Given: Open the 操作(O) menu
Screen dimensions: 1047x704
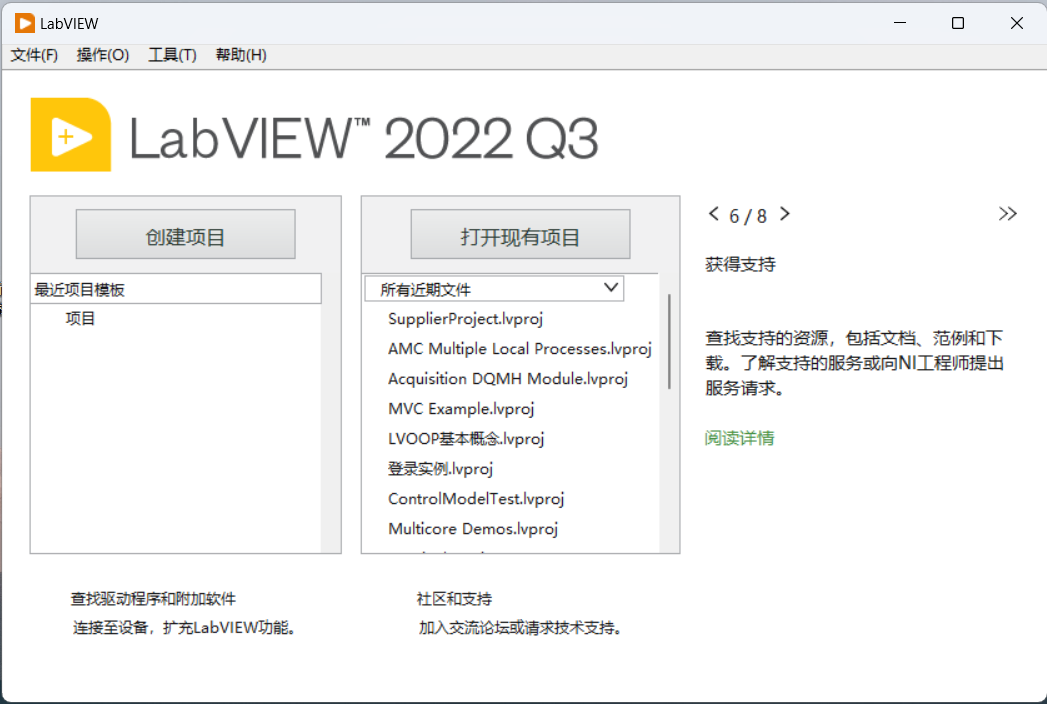Looking at the screenshot, I should click(x=103, y=55).
